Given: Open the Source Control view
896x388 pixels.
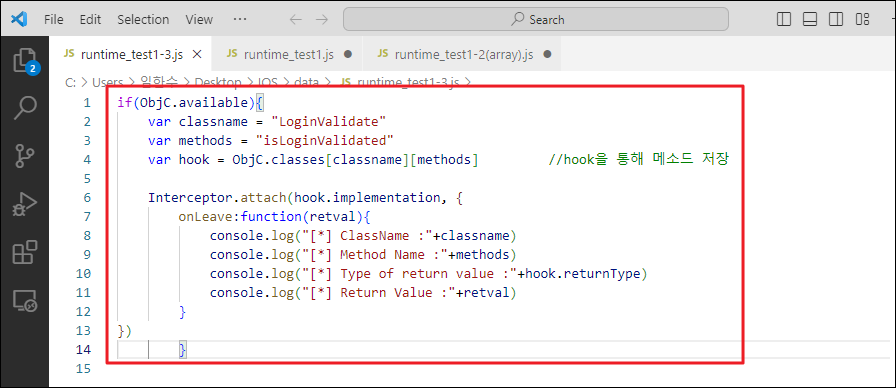Looking at the screenshot, I should pos(25,155).
